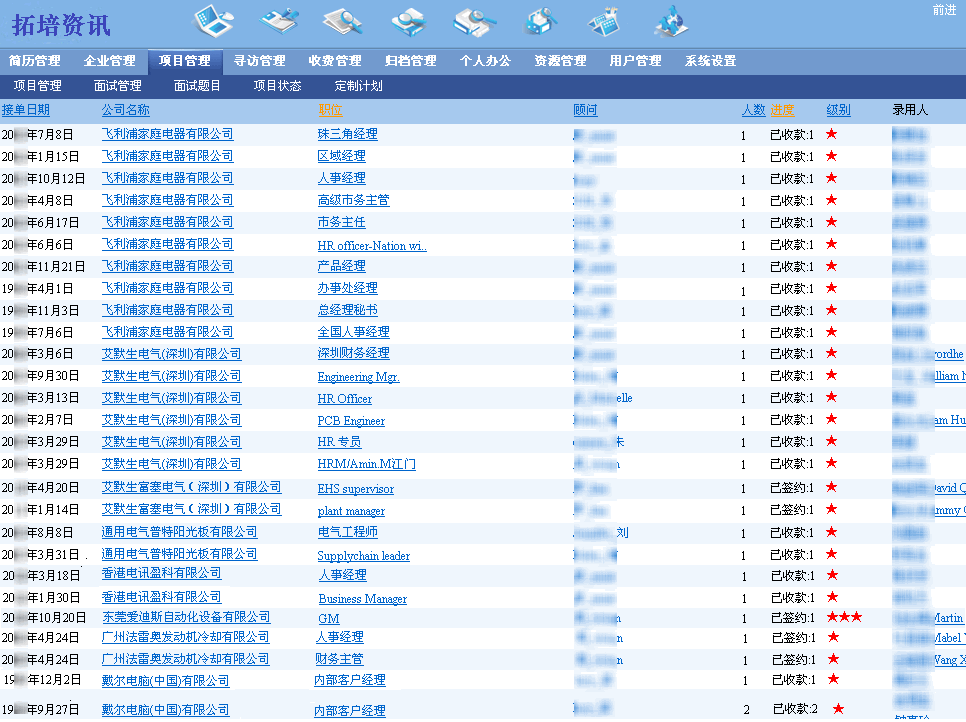
Task: Open the 产品经理 position link
Action: pyautogui.click(x=341, y=266)
